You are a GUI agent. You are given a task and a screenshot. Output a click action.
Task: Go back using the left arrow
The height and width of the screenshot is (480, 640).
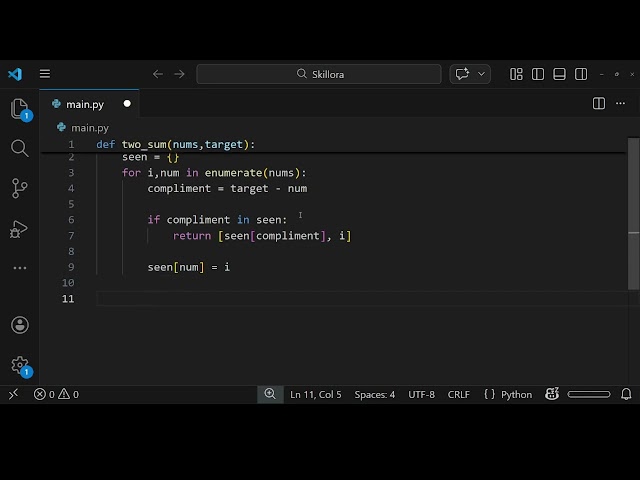158,74
